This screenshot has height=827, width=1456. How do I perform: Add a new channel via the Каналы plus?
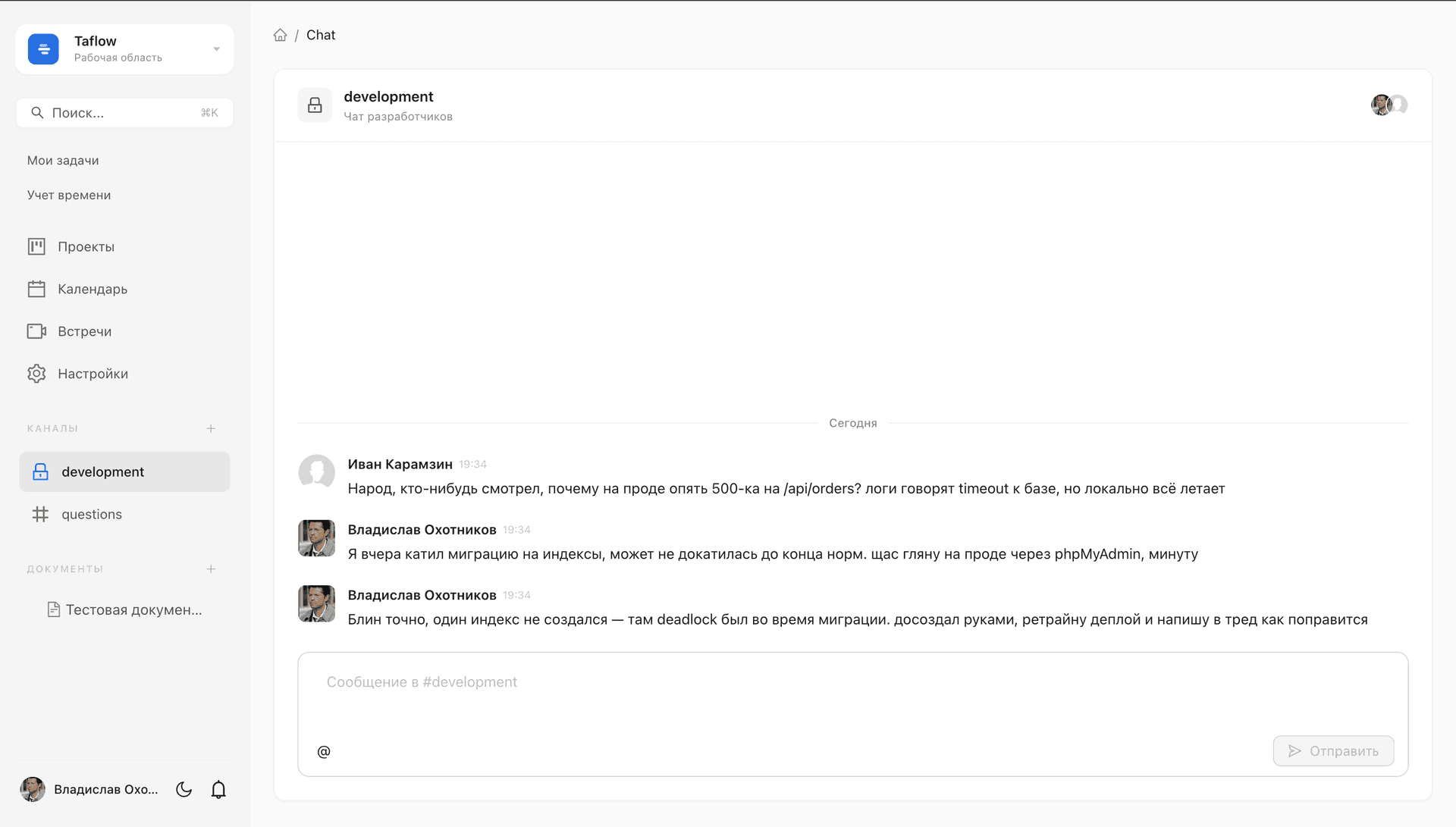[211, 428]
